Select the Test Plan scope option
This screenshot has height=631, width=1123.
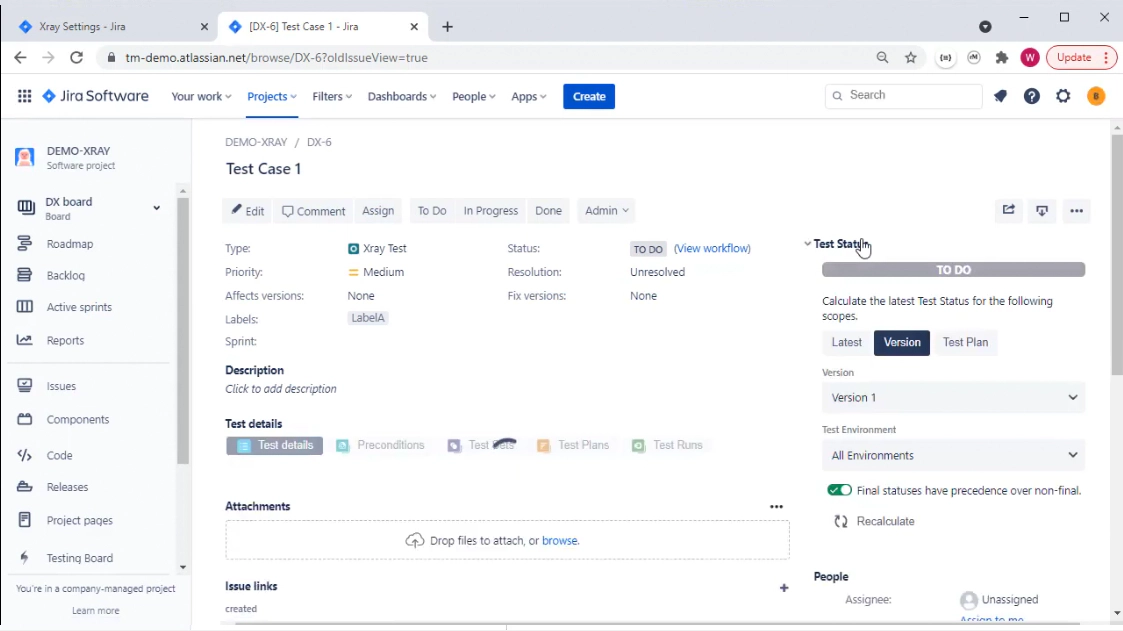[965, 342]
